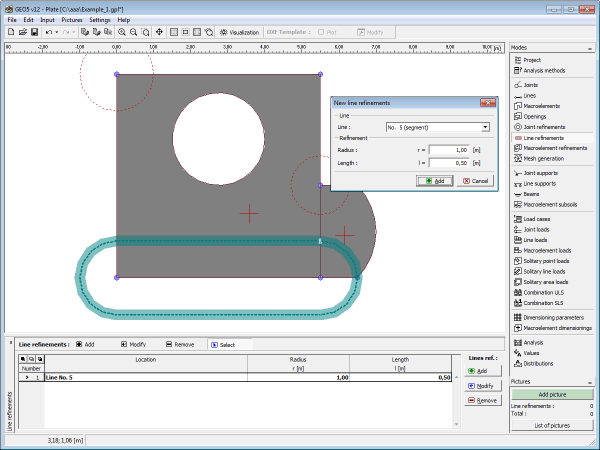Click Add button in the dialog
600x450 pixels.
pos(434,180)
